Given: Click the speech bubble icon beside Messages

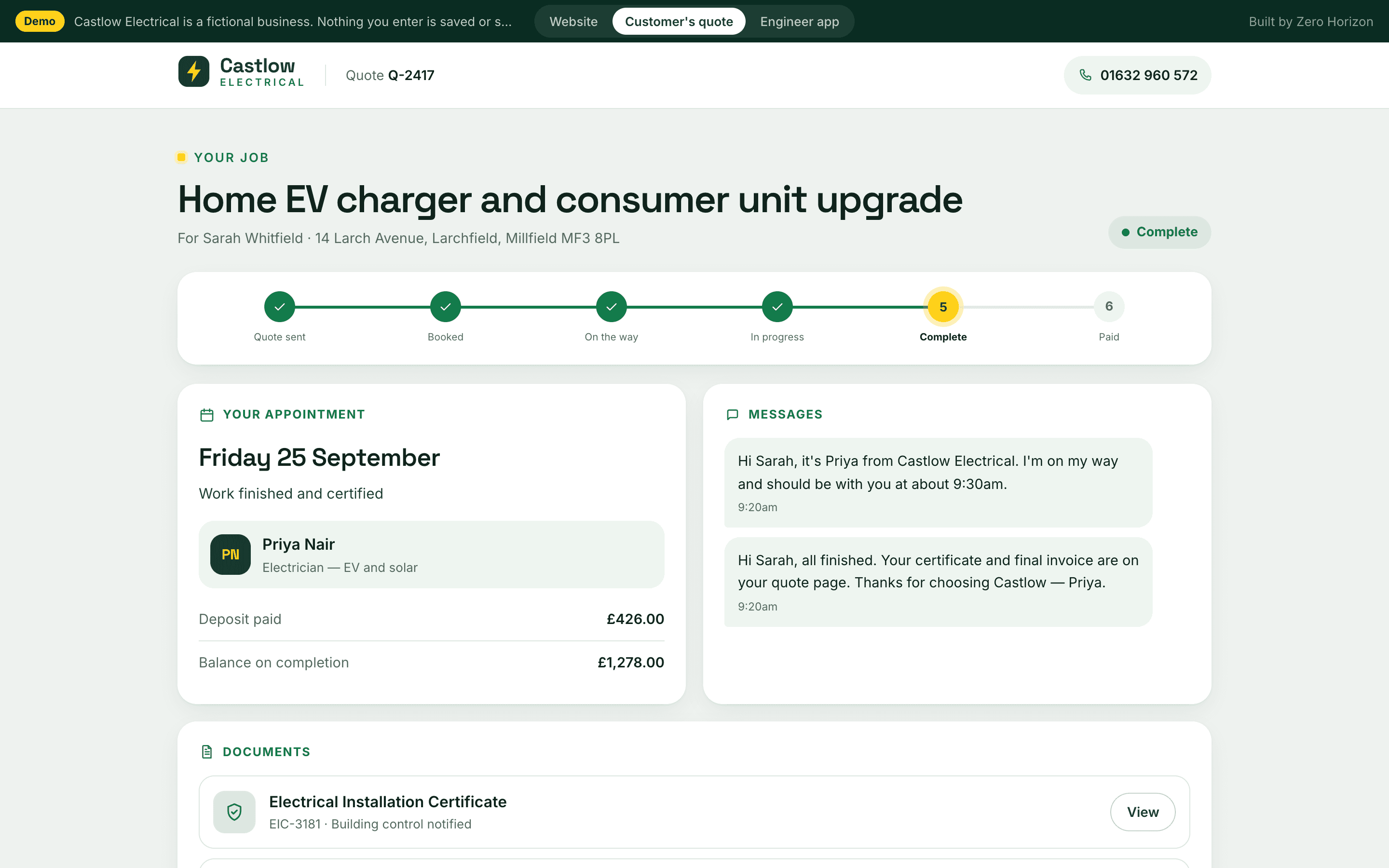Looking at the screenshot, I should tap(733, 415).
